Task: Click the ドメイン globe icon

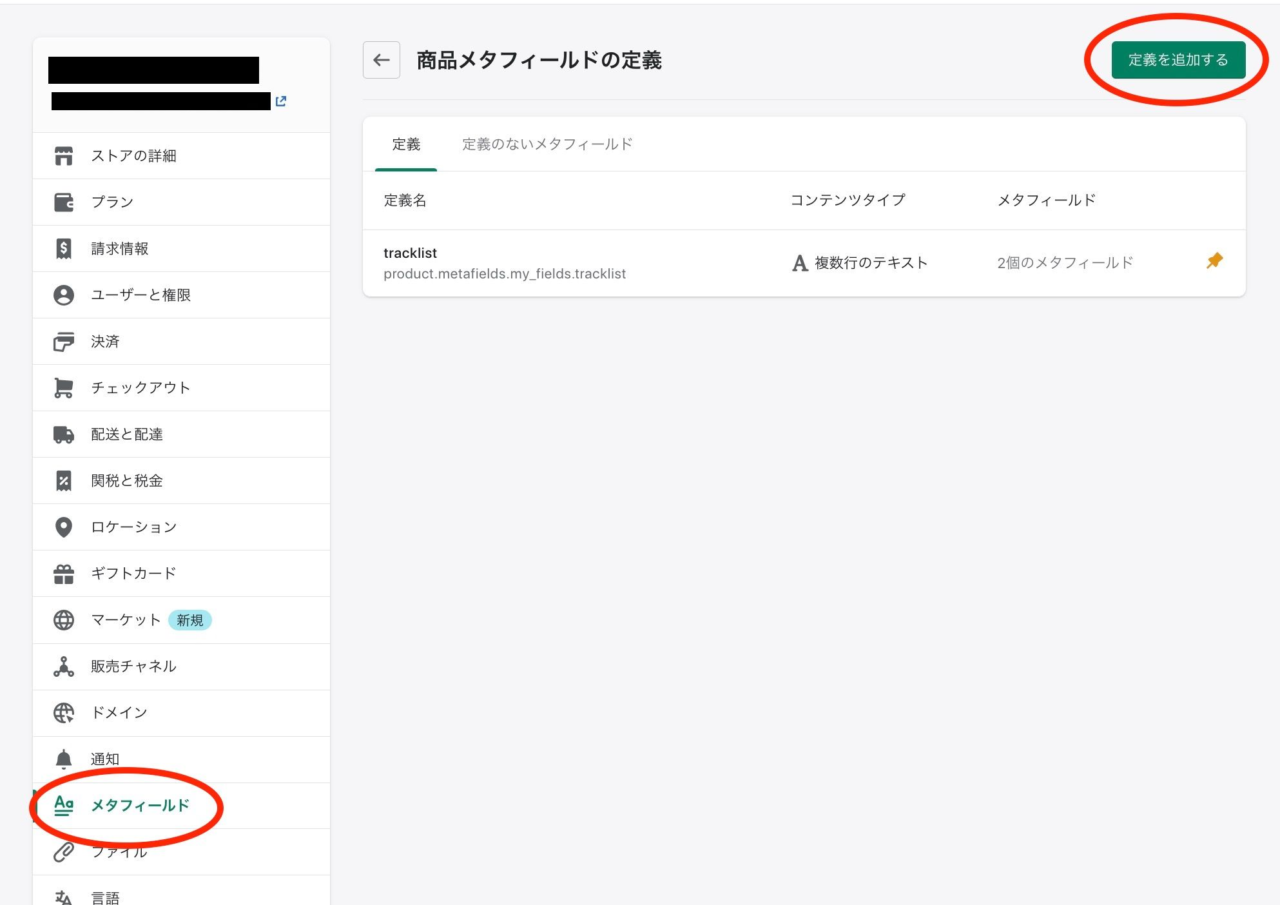Action: point(64,713)
